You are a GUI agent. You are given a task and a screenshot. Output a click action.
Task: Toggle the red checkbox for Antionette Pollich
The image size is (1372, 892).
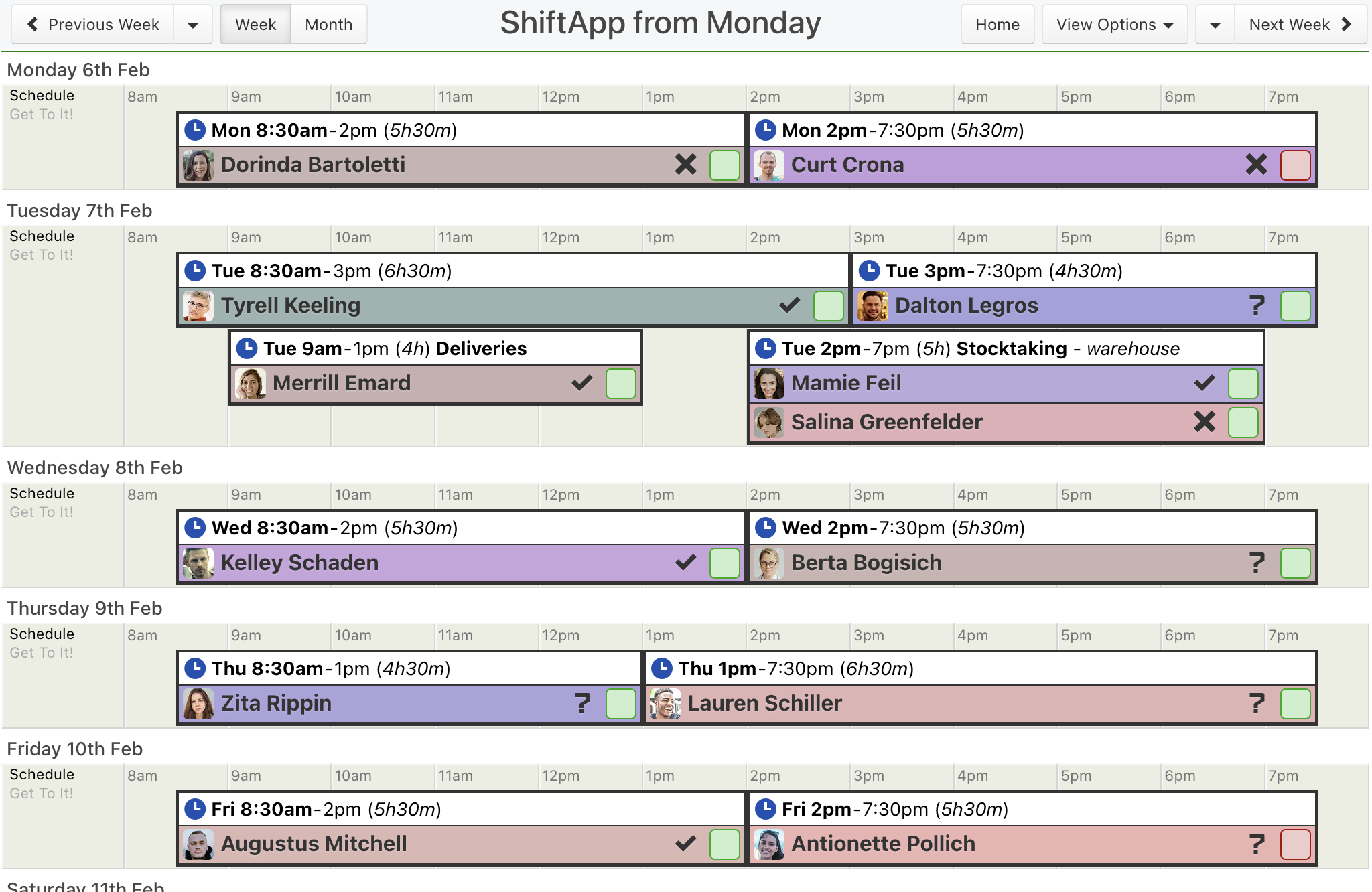pyautogui.click(x=1295, y=844)
